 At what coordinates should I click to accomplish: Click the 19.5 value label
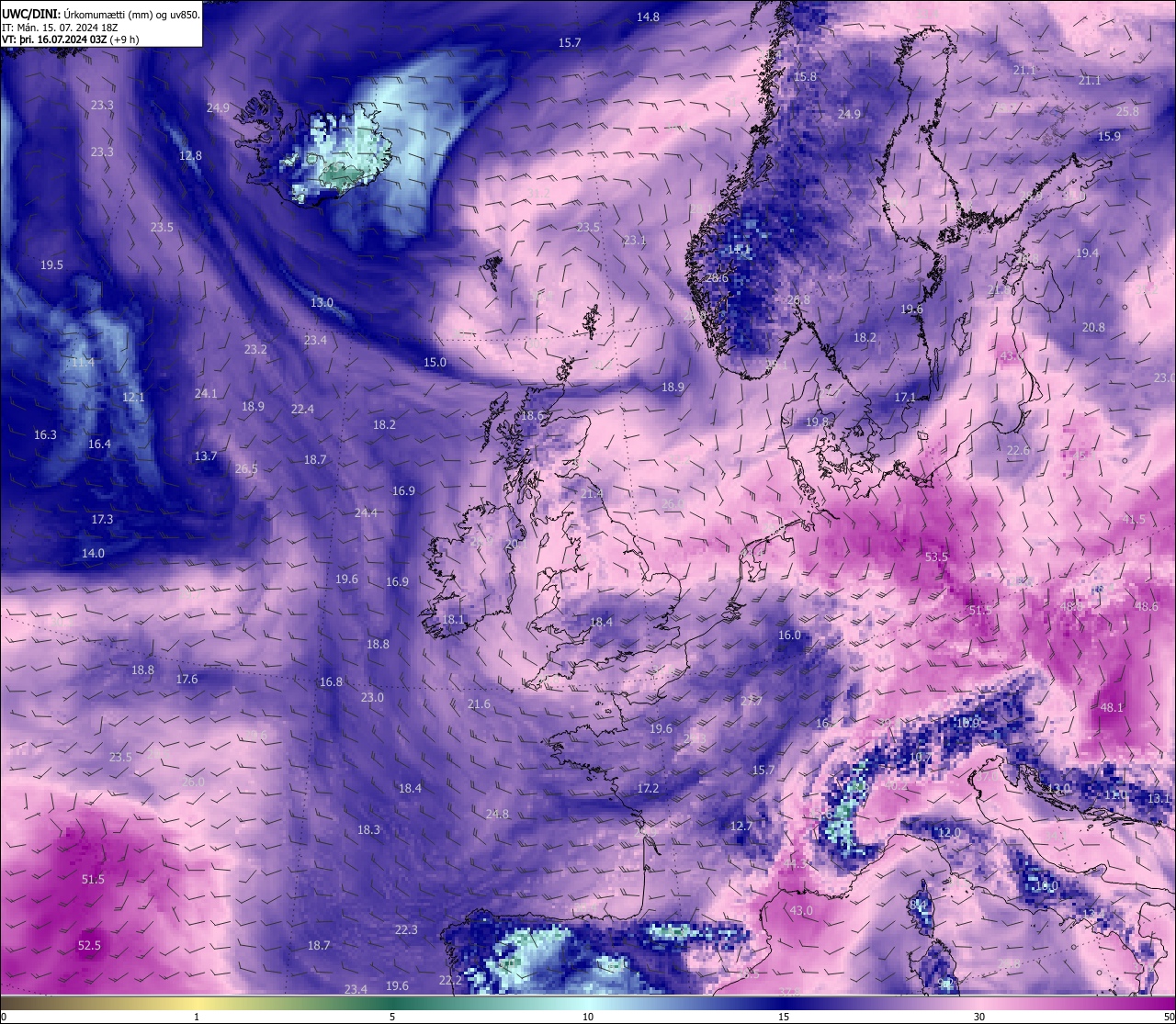click(x=51, y=264)
